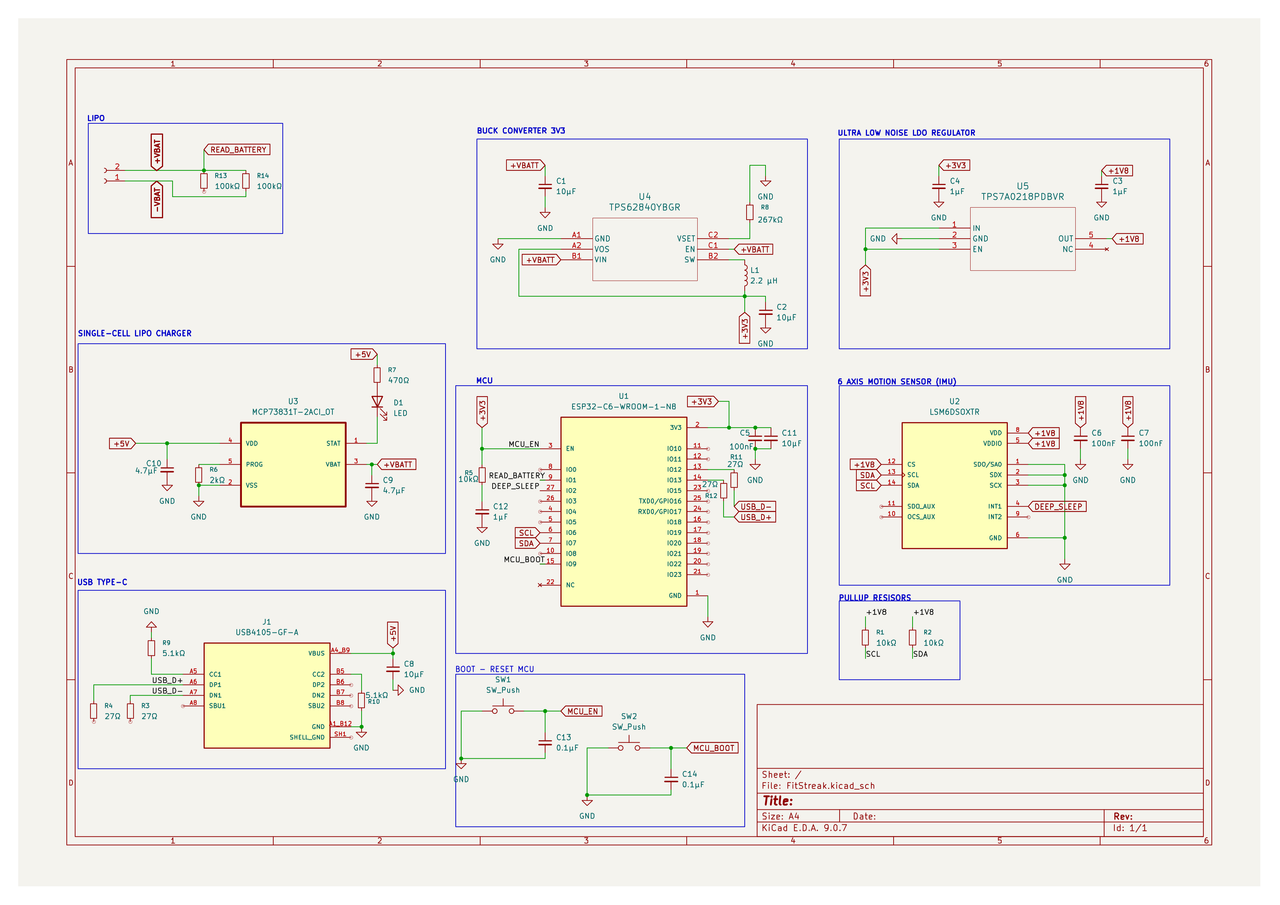Click the R8 267kΩ resistor value
Viewport: 1280px width, 905px height.
click(x=770, y=219)
